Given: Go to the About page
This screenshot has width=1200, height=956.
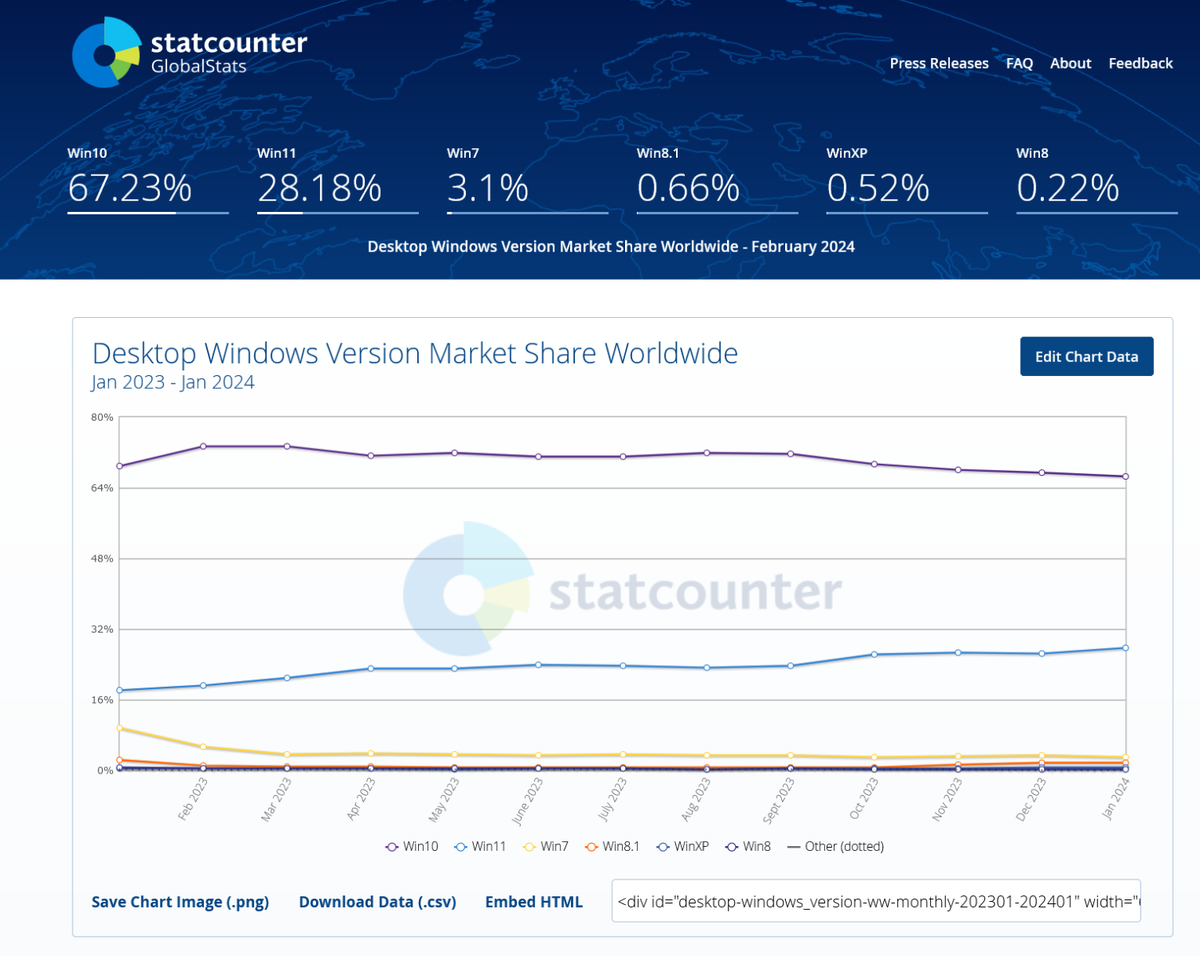Looking at the screenshot, I should tap(1070, 63).
